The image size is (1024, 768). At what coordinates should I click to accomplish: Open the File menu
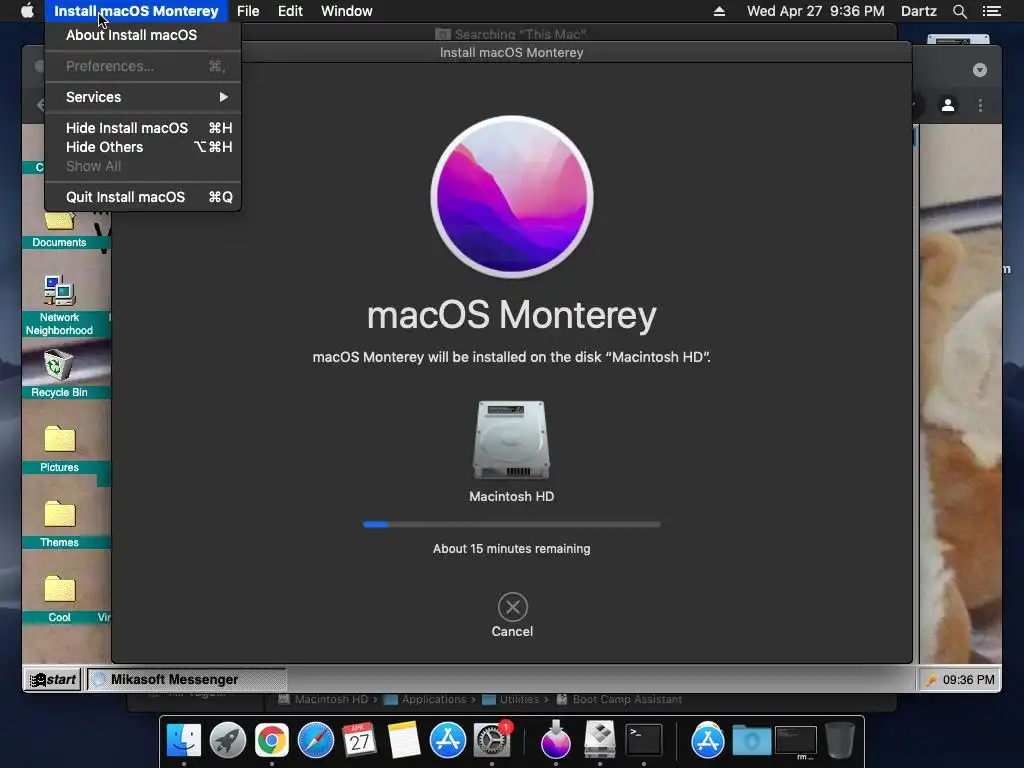pyautogui.click(x=248, y=11)
